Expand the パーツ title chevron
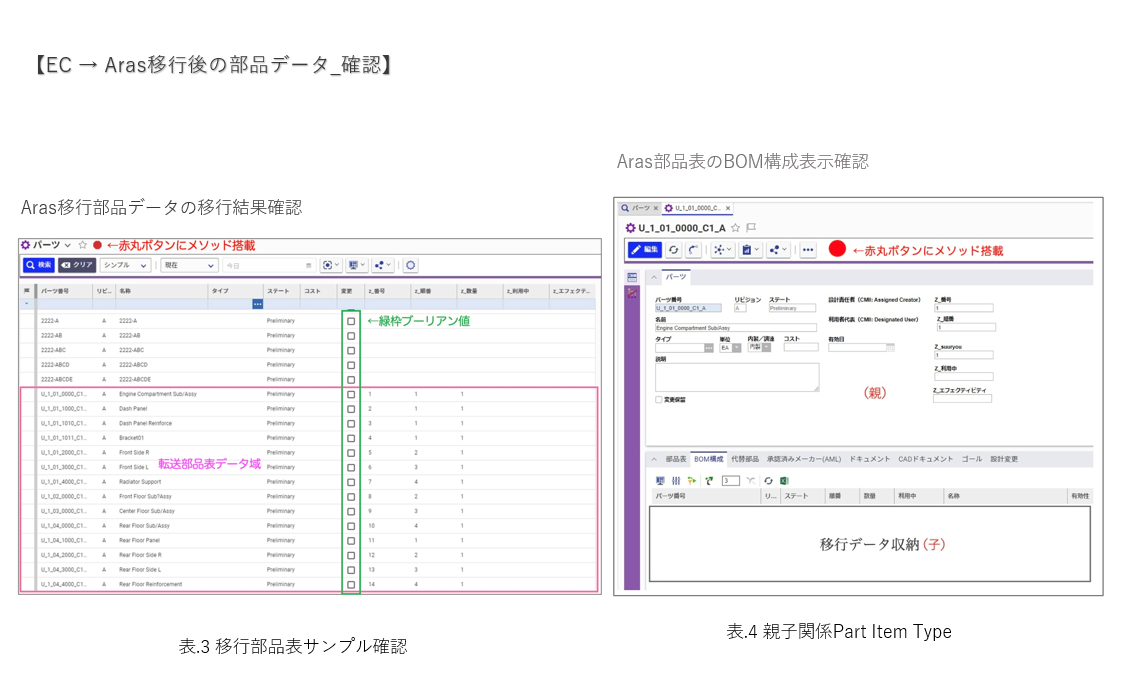 click(67, 245)
